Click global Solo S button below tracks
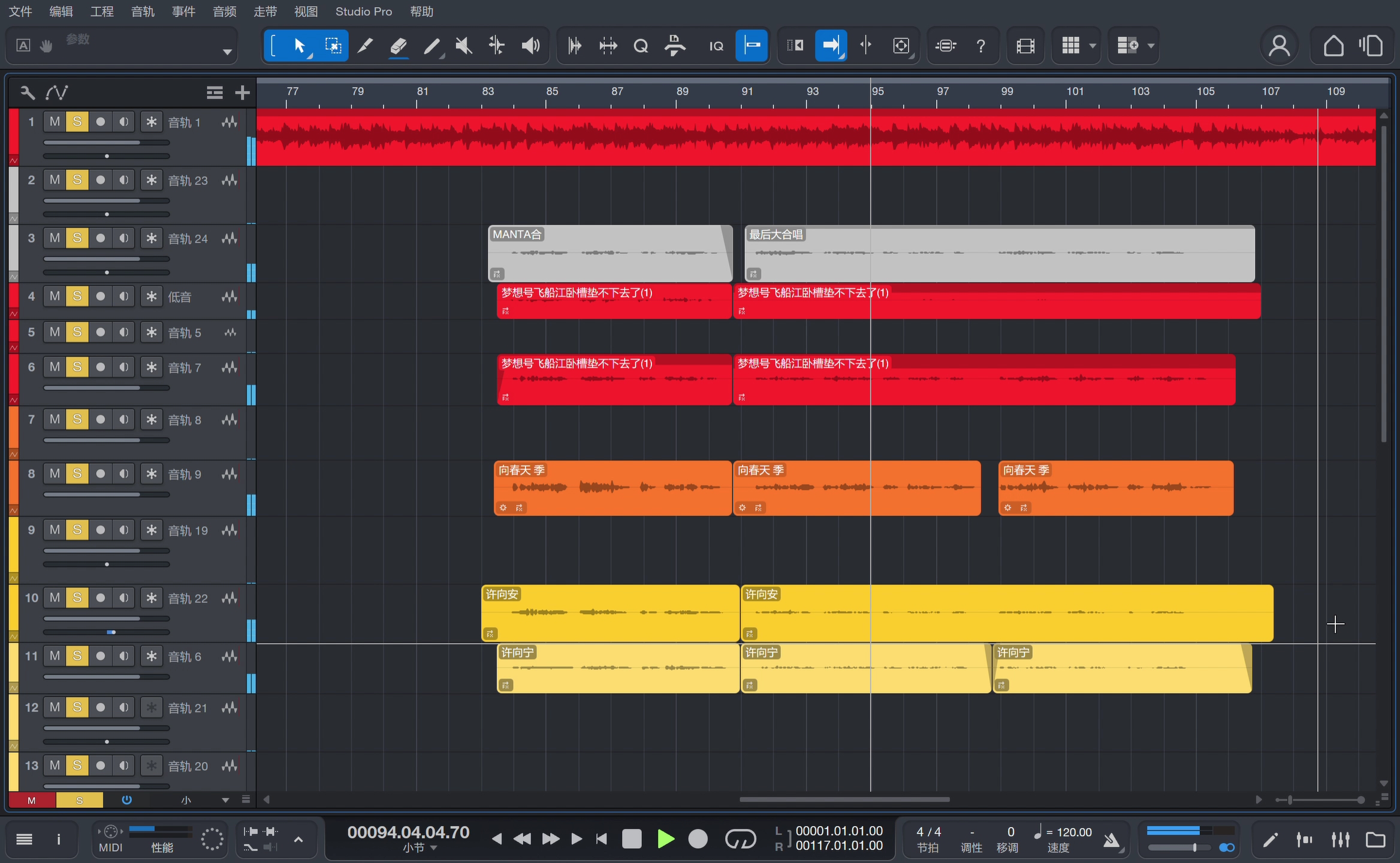This screenshot has height=863, width=1400. (x=79, y=800)
